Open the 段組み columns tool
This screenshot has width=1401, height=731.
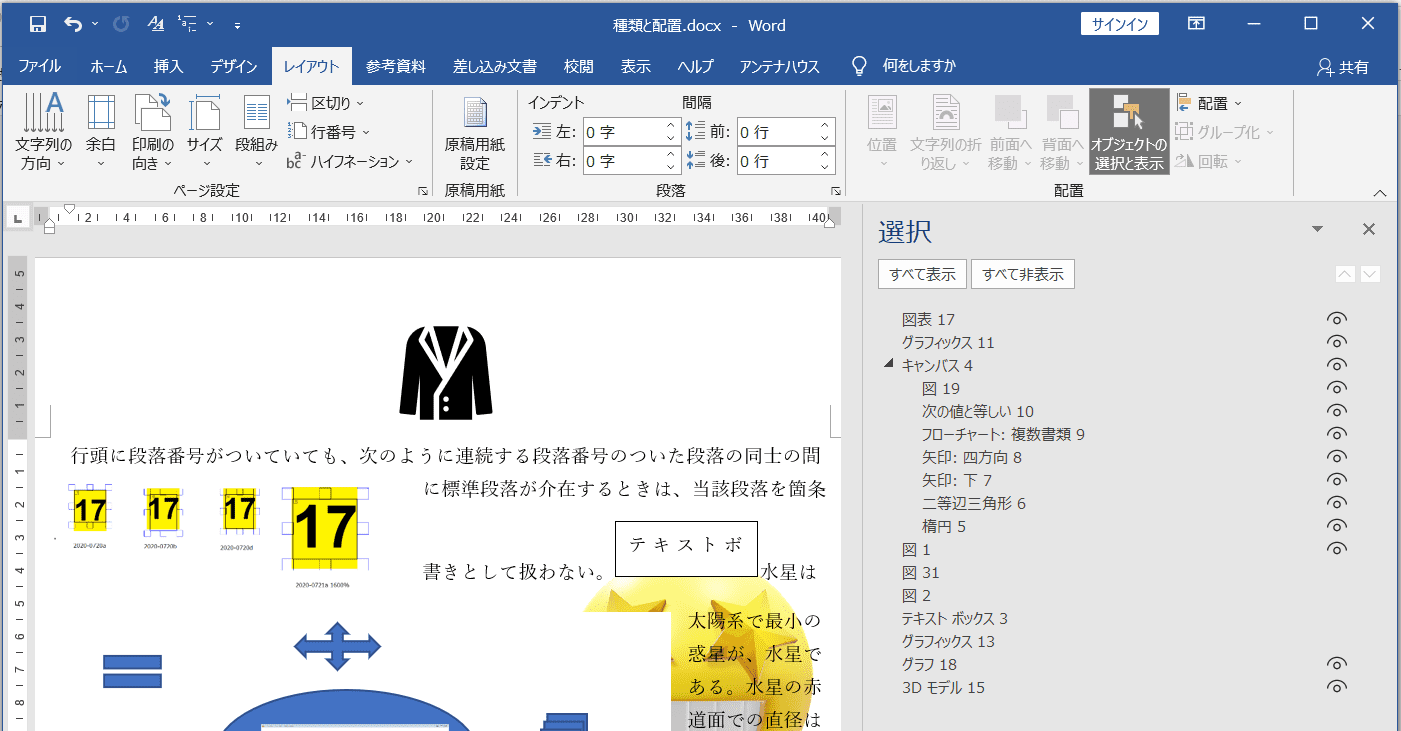click(x=256, y=131)
